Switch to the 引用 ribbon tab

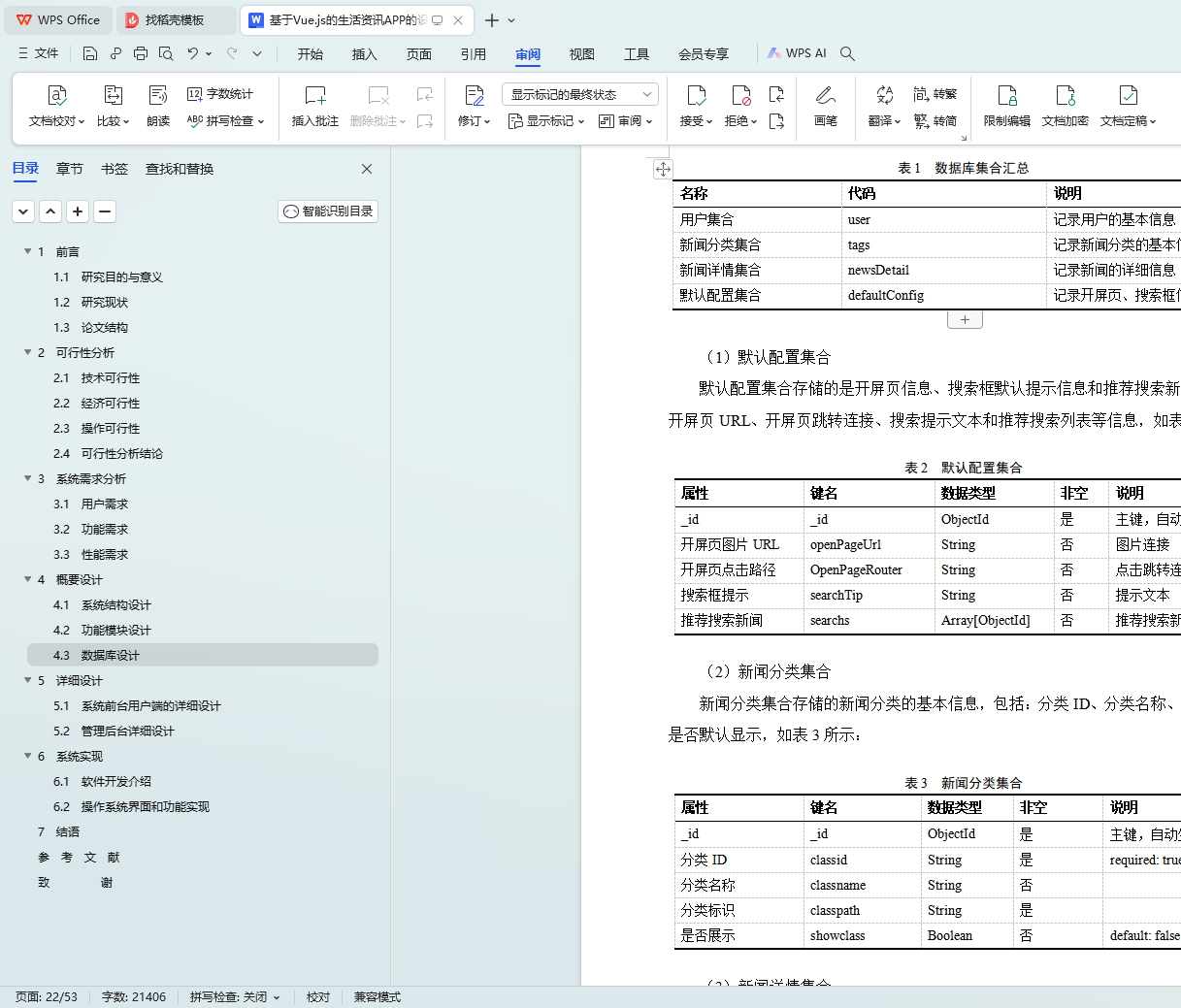pyautogui.click(x=474, y=54)
